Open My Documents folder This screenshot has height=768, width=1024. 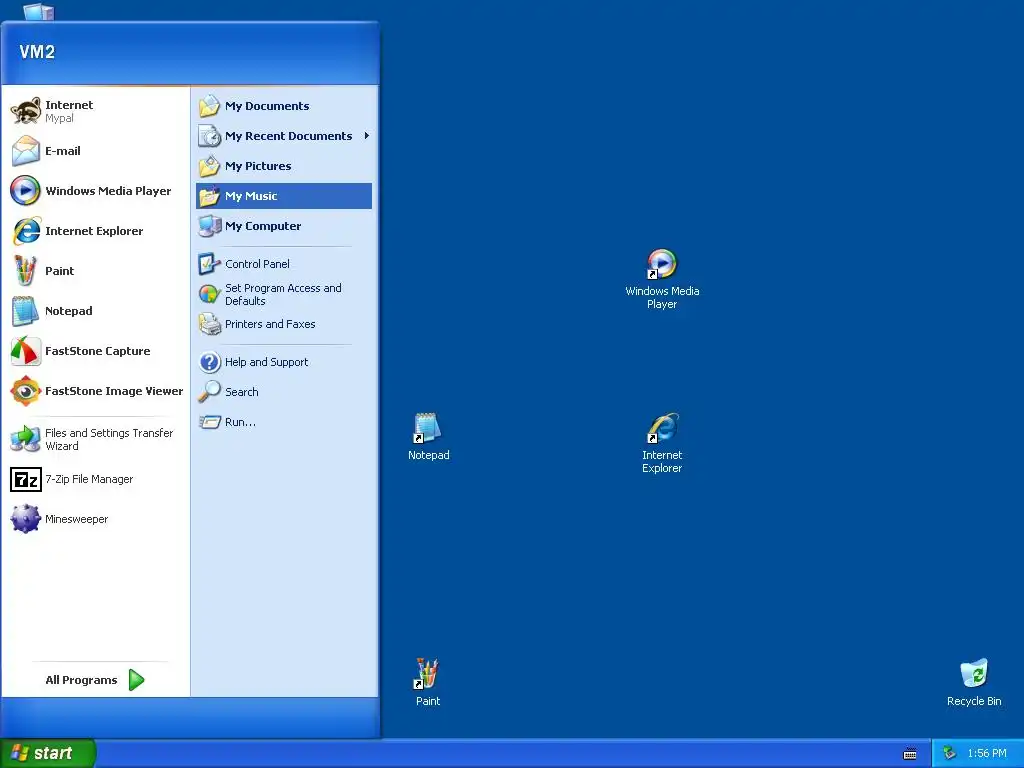point(283,106)
